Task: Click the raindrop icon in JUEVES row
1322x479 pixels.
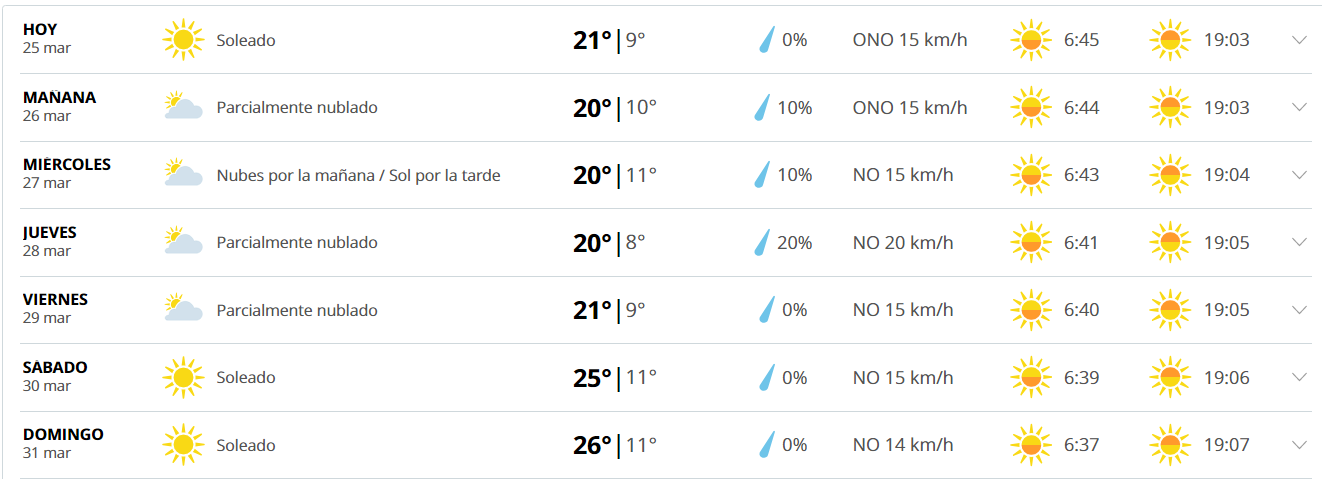Action: 763,242
